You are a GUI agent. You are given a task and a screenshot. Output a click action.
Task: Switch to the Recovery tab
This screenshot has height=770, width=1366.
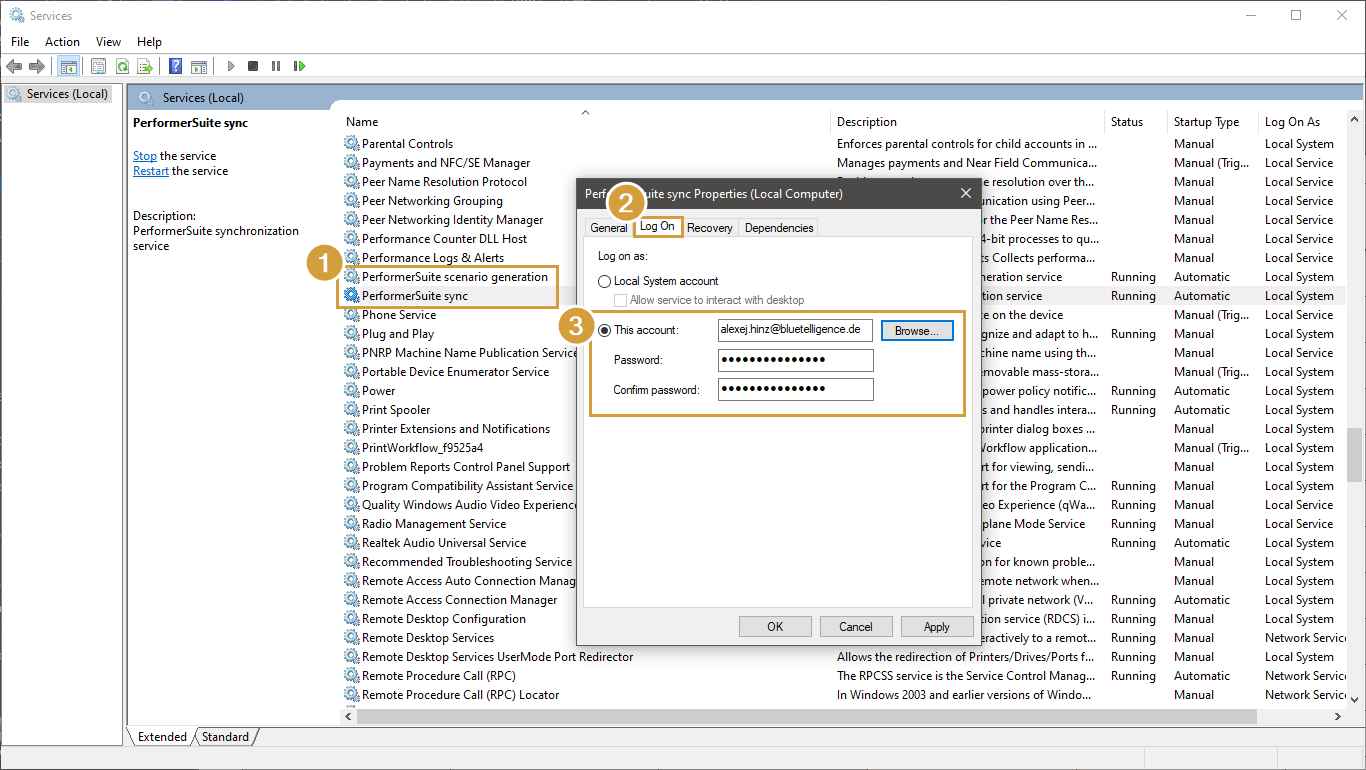[x=709, y=228]
